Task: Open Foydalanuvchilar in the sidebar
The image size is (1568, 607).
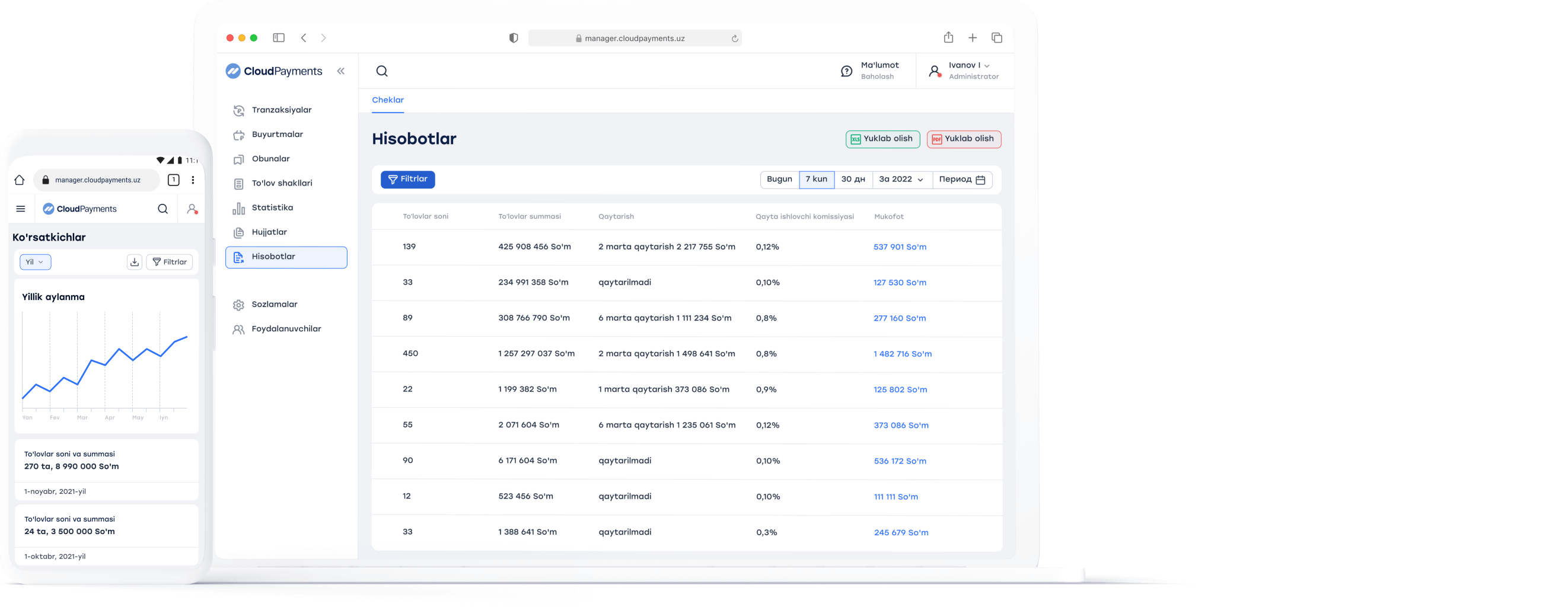Action: point(286,329)
